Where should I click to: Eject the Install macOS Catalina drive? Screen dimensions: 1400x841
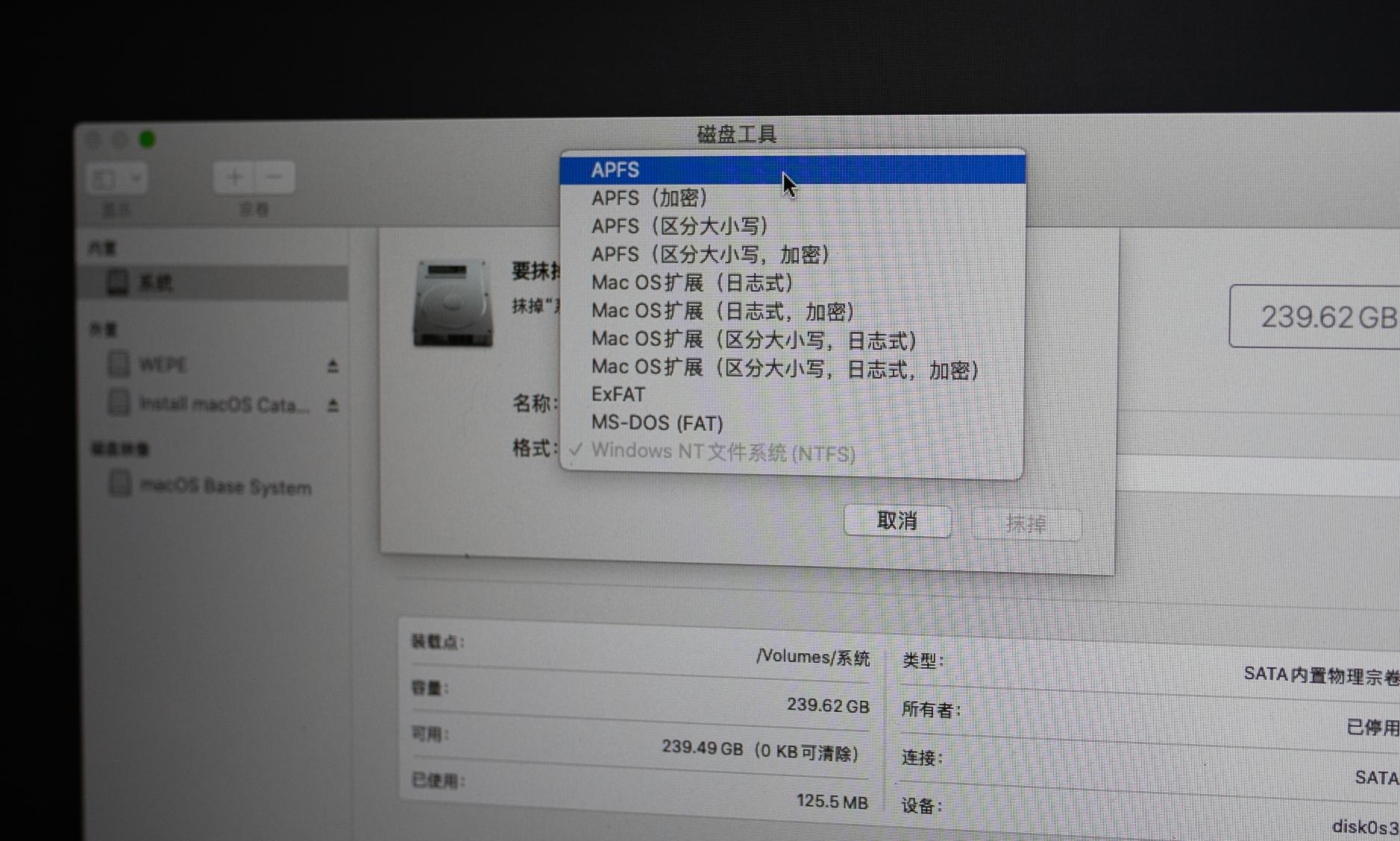point(333,405)
